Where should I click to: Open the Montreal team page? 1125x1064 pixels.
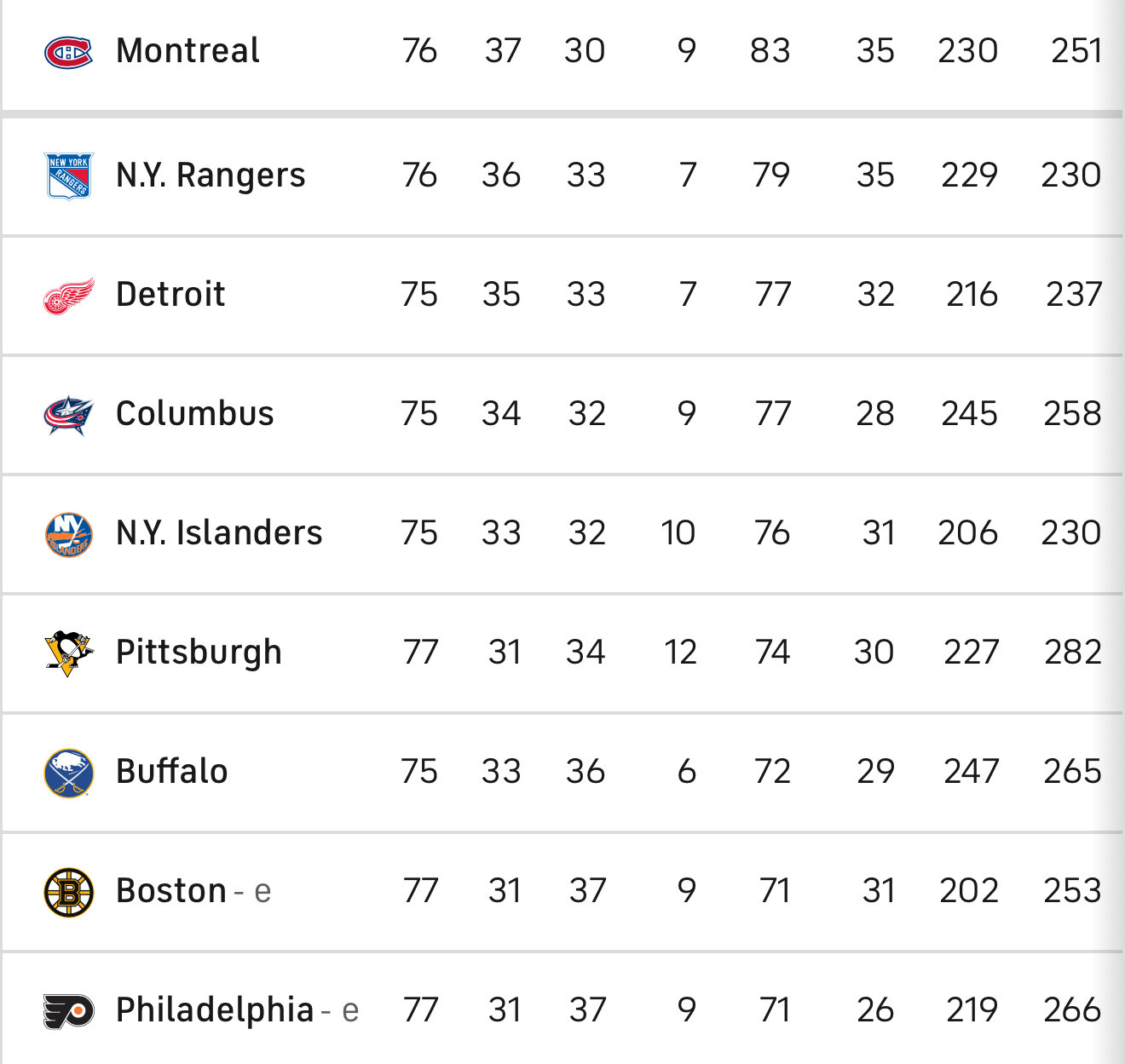point(187,50)
